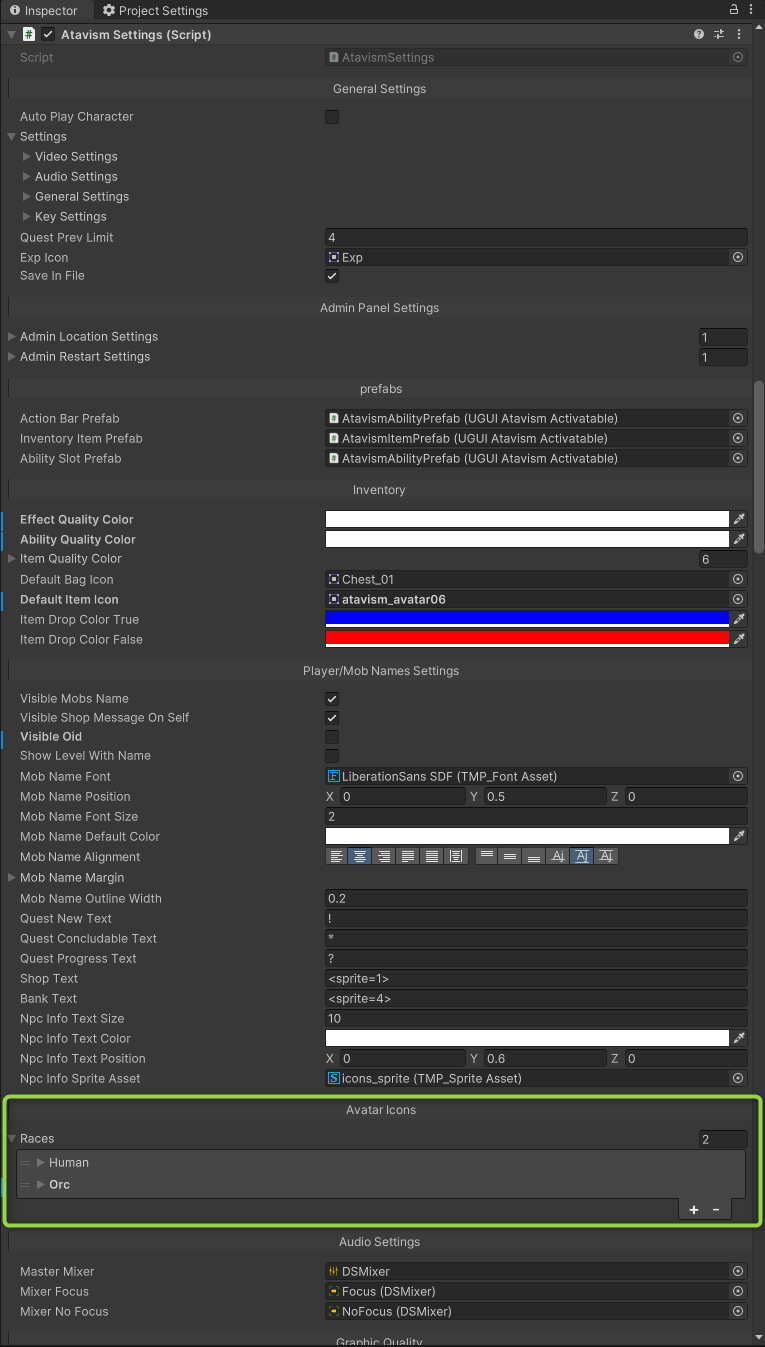
Task: Remove a race with the minus button
Action: (x=716, y=1210)
